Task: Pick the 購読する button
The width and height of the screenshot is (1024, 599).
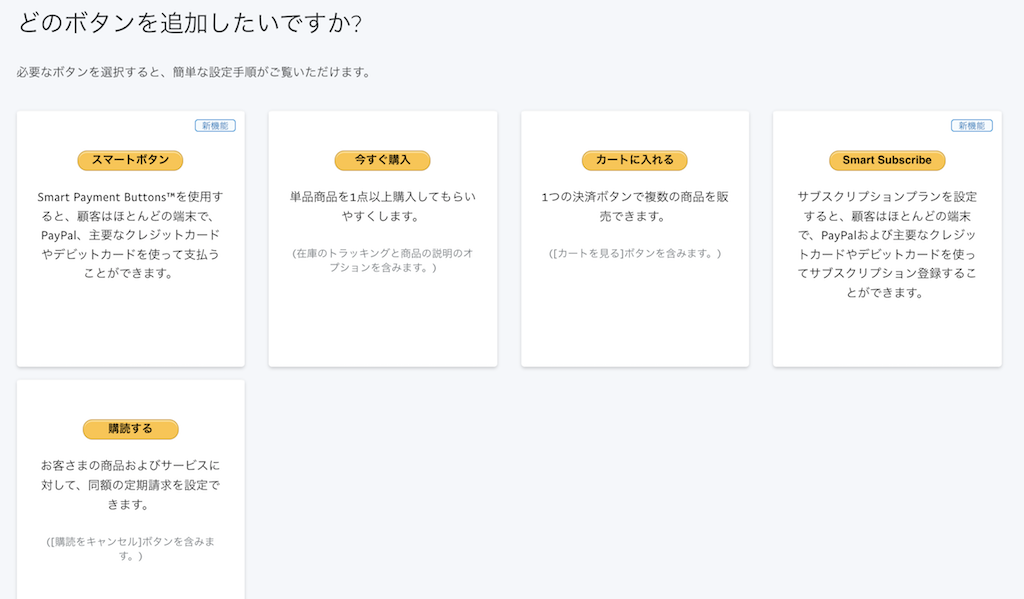Action: (130, 429)
